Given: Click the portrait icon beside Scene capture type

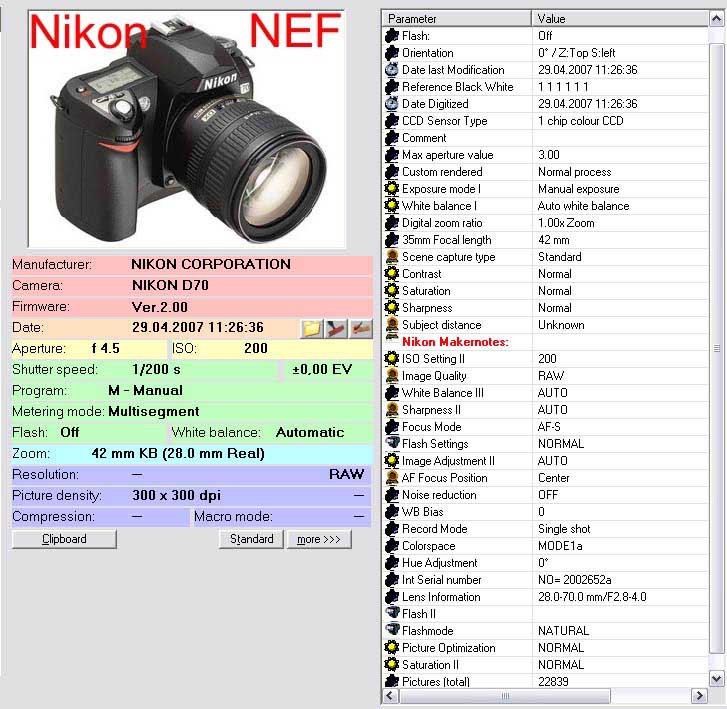Looking at the screenshot, I should (392, 256).
